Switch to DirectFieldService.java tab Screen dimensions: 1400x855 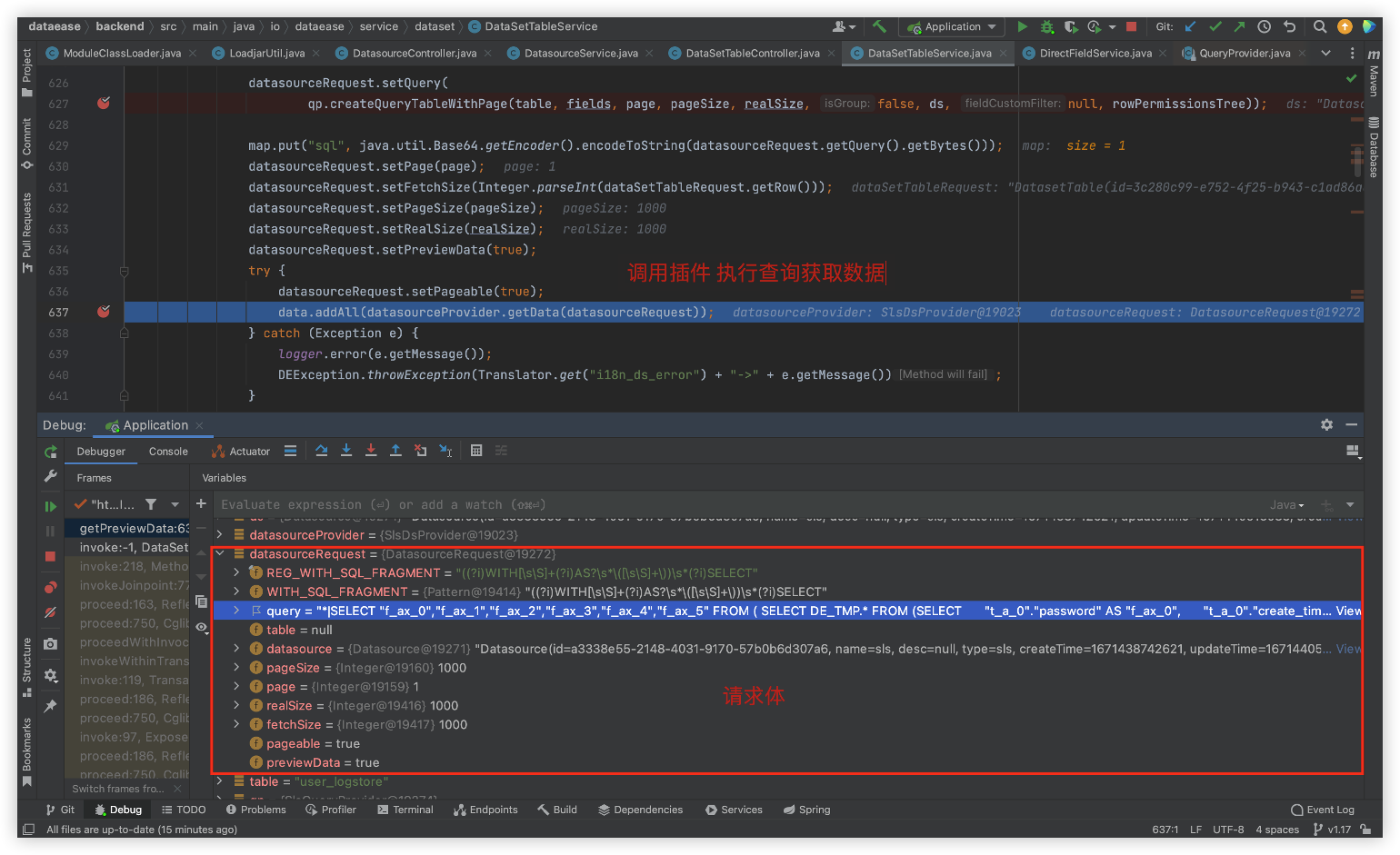point(1095,53)
